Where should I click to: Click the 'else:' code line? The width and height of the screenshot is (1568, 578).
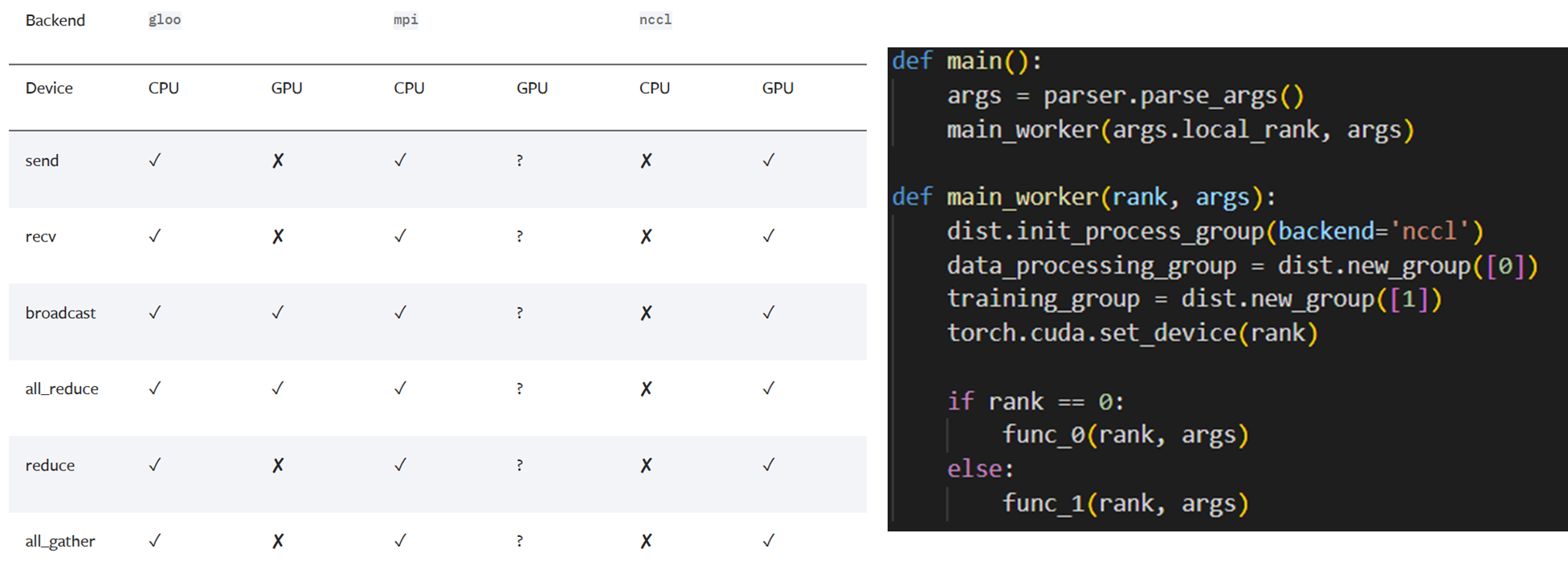[x=980, y=469]
